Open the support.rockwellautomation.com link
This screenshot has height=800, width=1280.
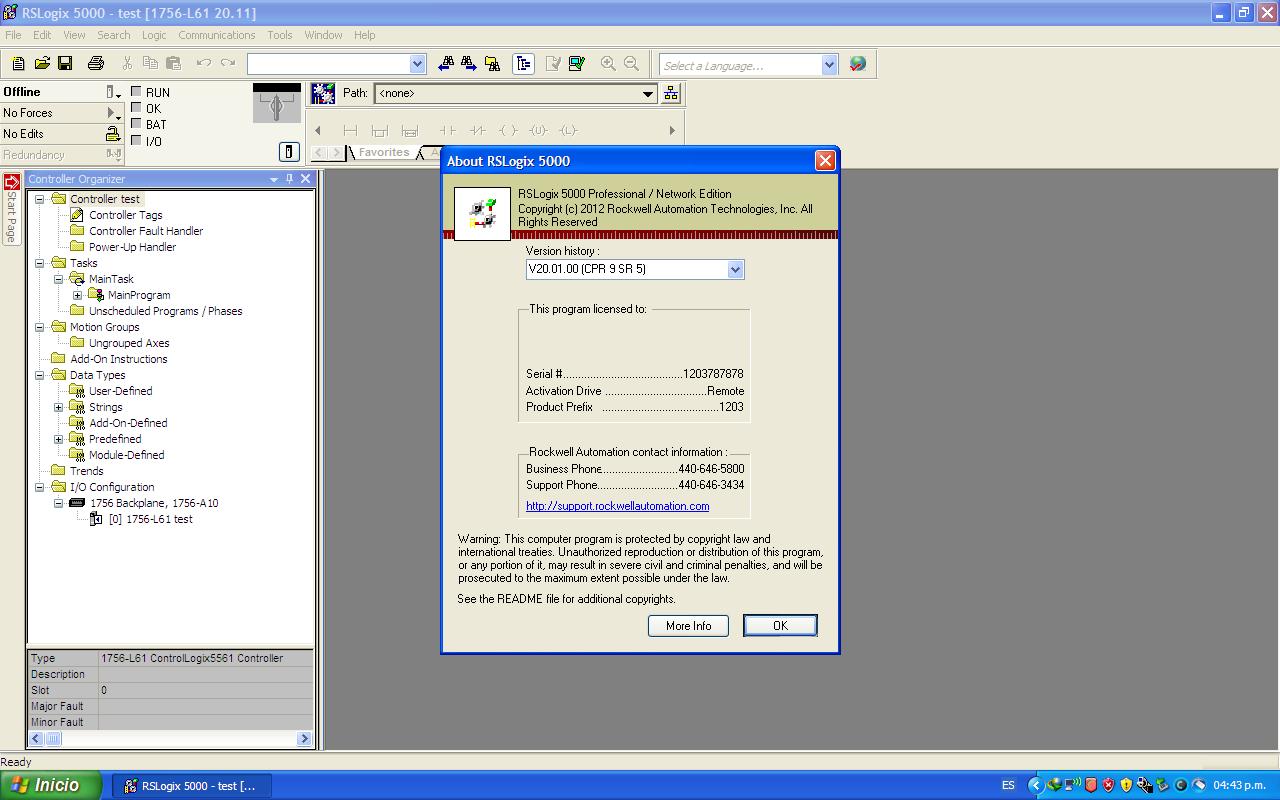pyautogui.click(x=618, y=506)
